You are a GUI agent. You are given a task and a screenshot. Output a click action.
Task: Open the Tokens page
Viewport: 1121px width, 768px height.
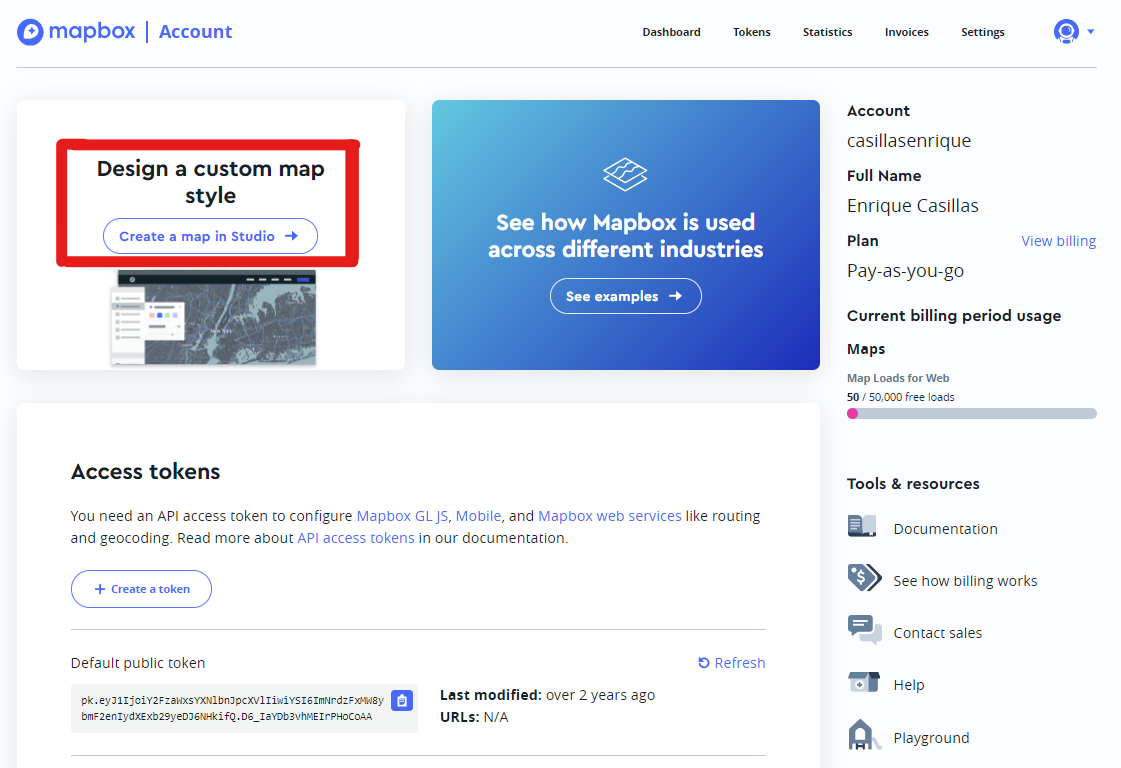click(x=751, y=32)
